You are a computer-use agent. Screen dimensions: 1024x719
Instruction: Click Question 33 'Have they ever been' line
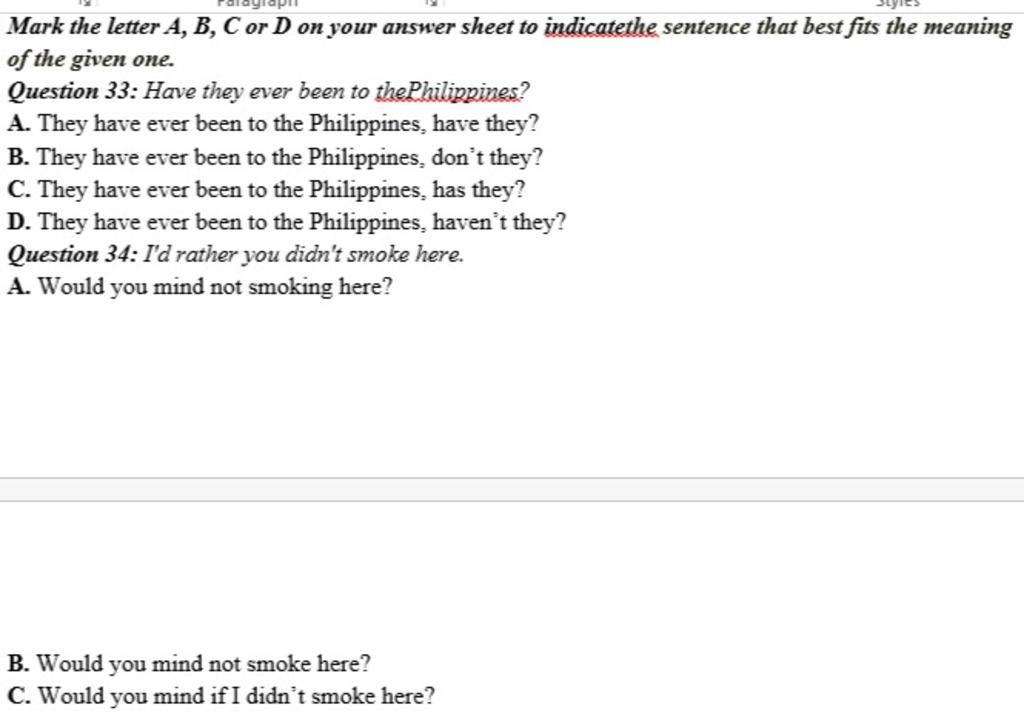[x=268, y=91]
